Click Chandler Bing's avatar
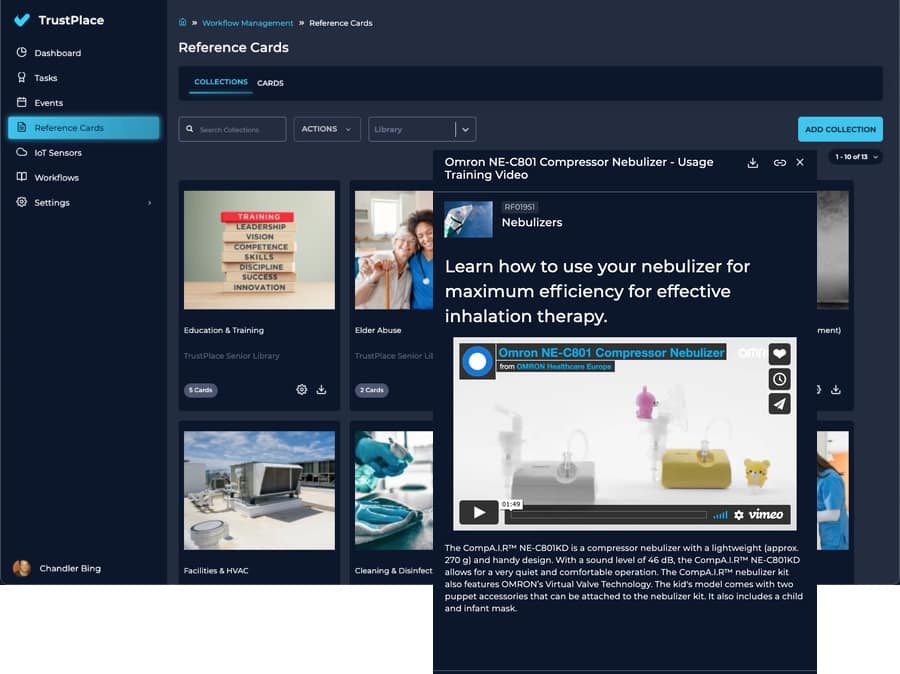Viewport: 900px width, 674px height. 22,568
